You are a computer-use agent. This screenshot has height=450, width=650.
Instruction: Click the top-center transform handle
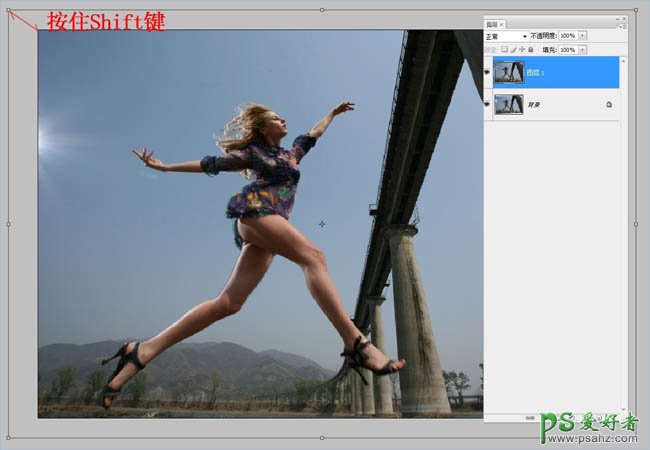[x=321, y=9]
